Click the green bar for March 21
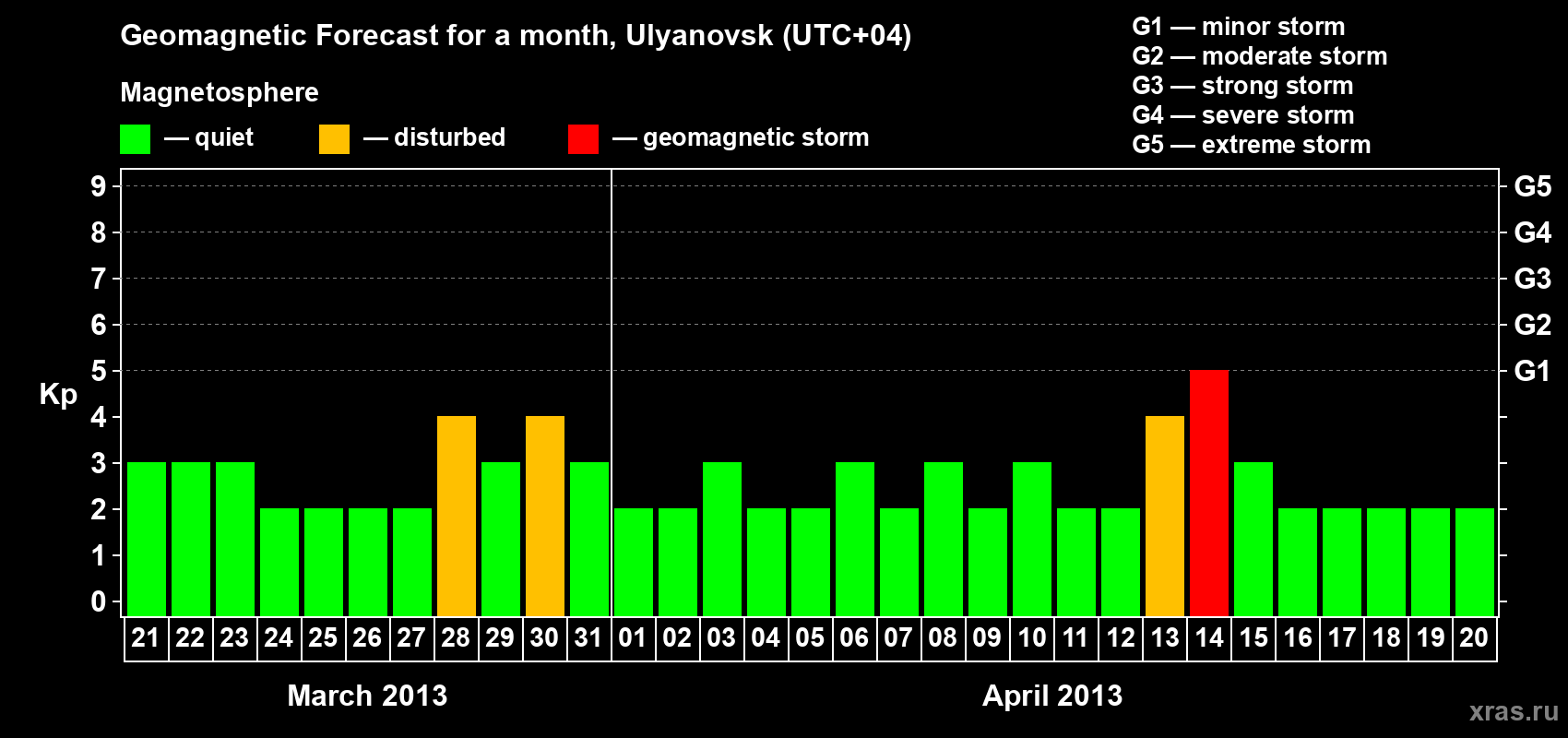 pyautogui.click(x=147, y=539)
